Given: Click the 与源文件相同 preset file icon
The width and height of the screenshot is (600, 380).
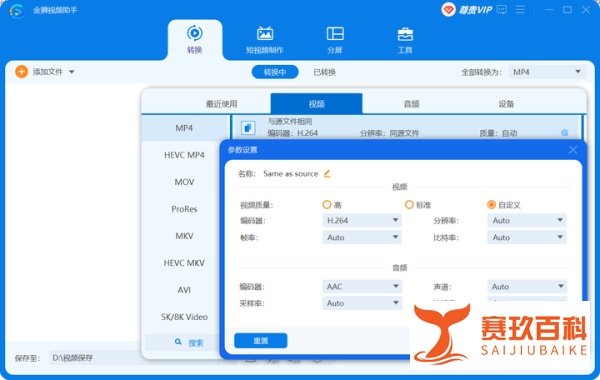Looking at the screenshot, I should (248, 127).
